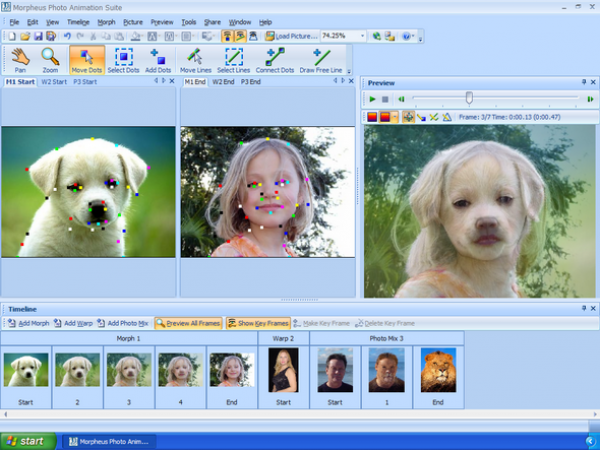Select the Draw Free Line tool
The height and width of the screenshot is (450, 600).
point(322,60)
